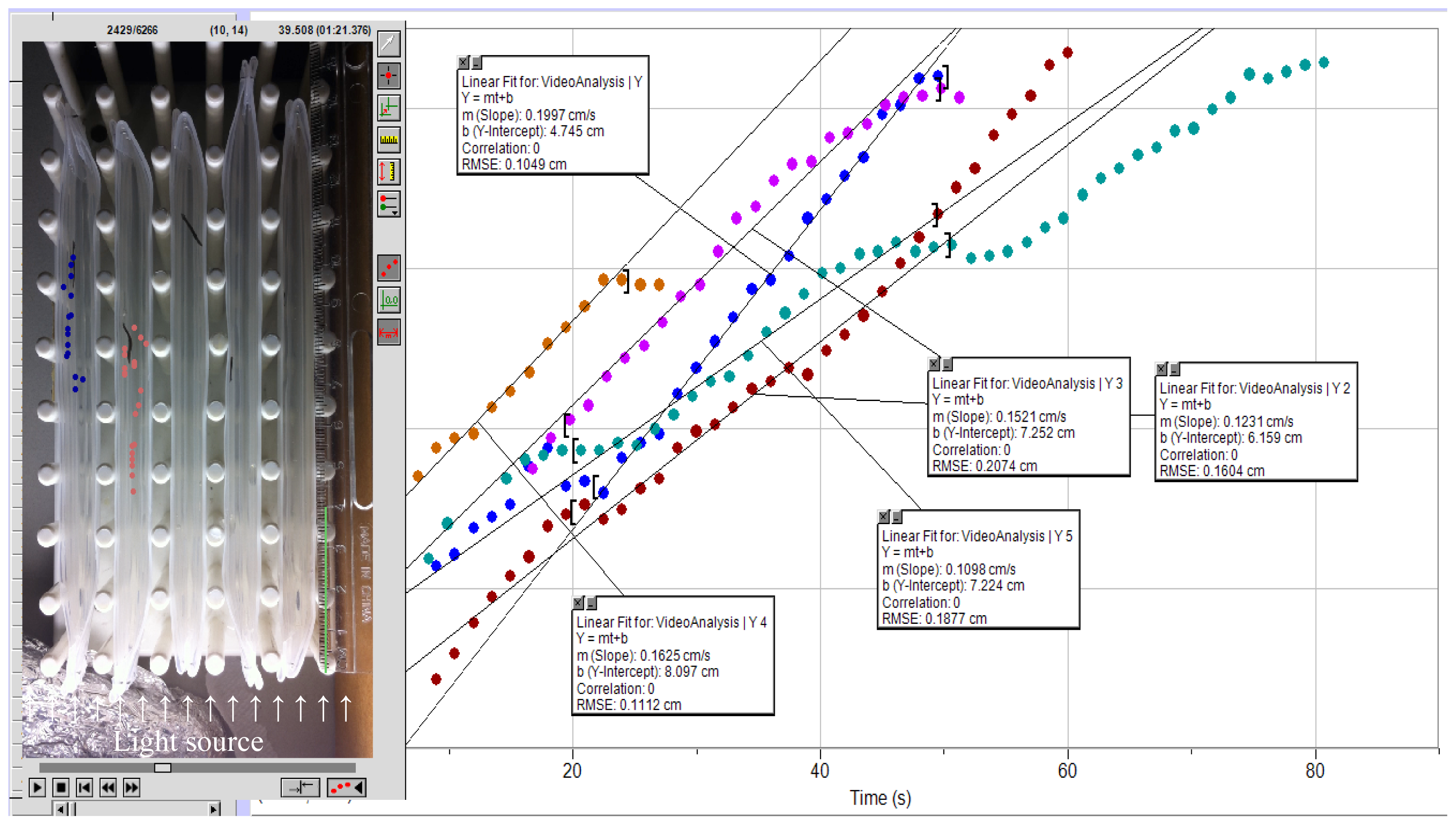1456x825 pixels.
Task: Activate the Add Point crosshair tool
Action: pos(389,75)
